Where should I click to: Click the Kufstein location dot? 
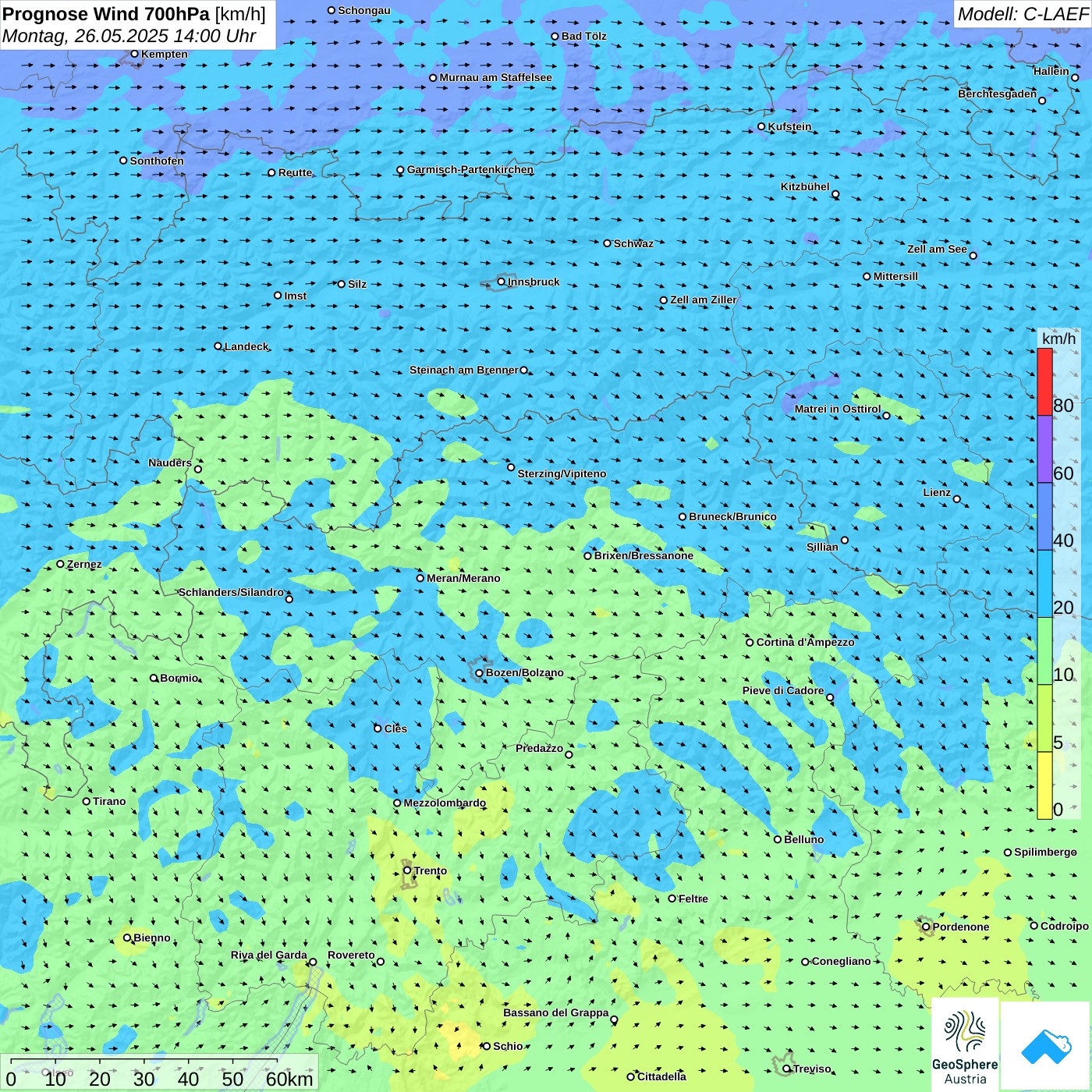coord(762,126)
